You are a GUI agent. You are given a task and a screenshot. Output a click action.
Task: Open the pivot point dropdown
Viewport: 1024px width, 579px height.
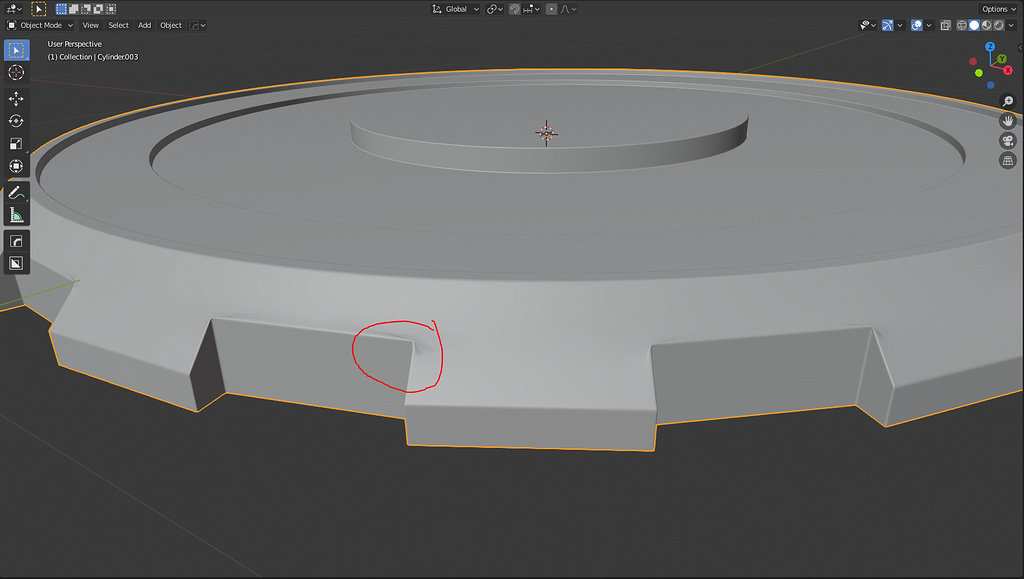click(x=495, y=9)
